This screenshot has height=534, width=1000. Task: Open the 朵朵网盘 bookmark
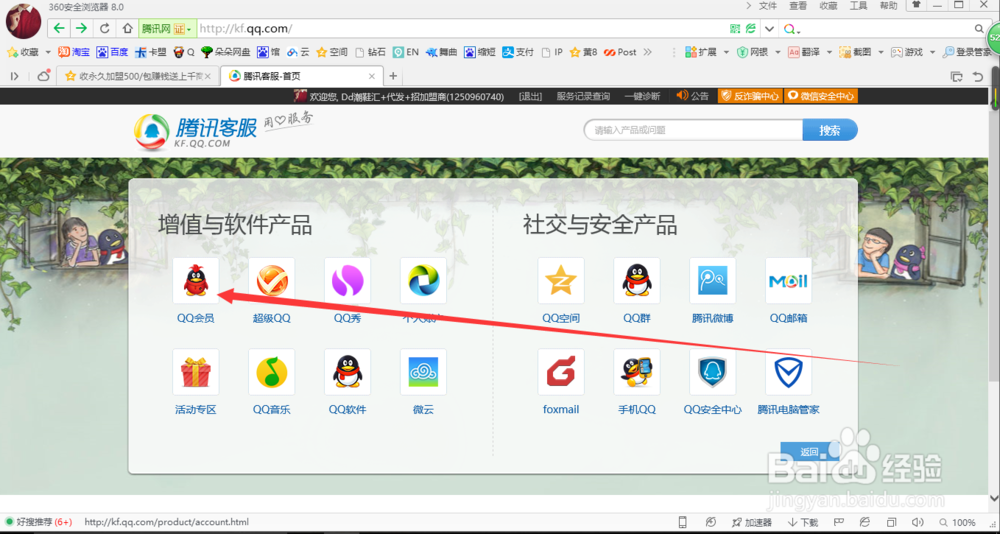point(226,52)
